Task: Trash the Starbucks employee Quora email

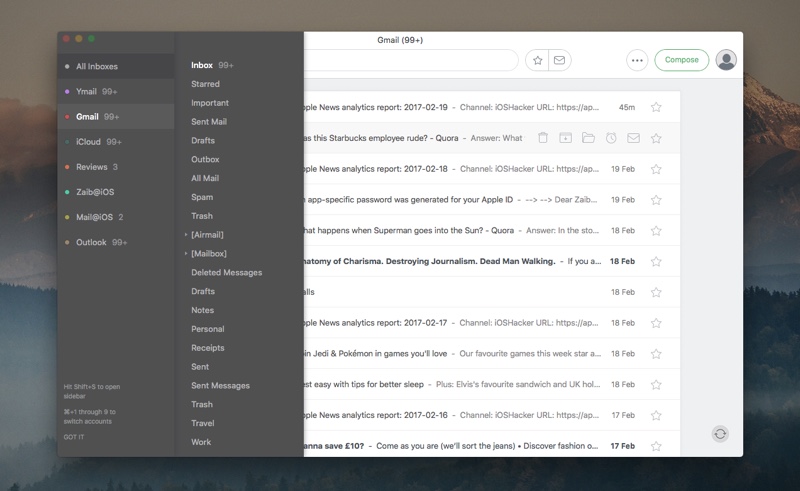Action: tap(543, 138)
